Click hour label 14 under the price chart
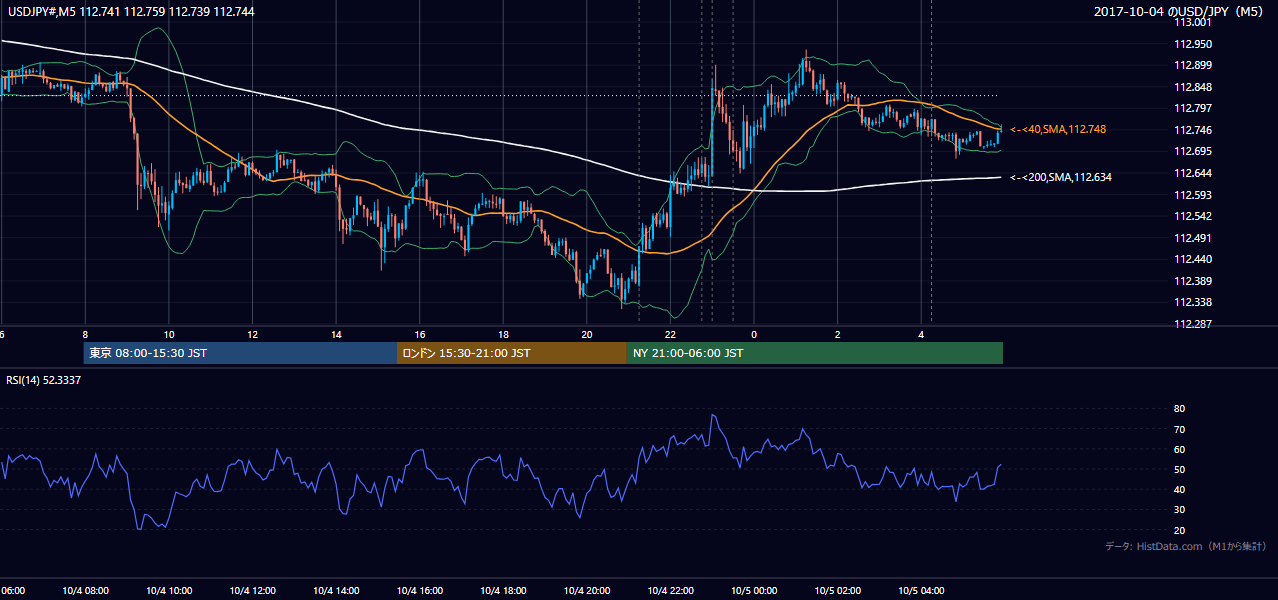 (x=336, y=335)
